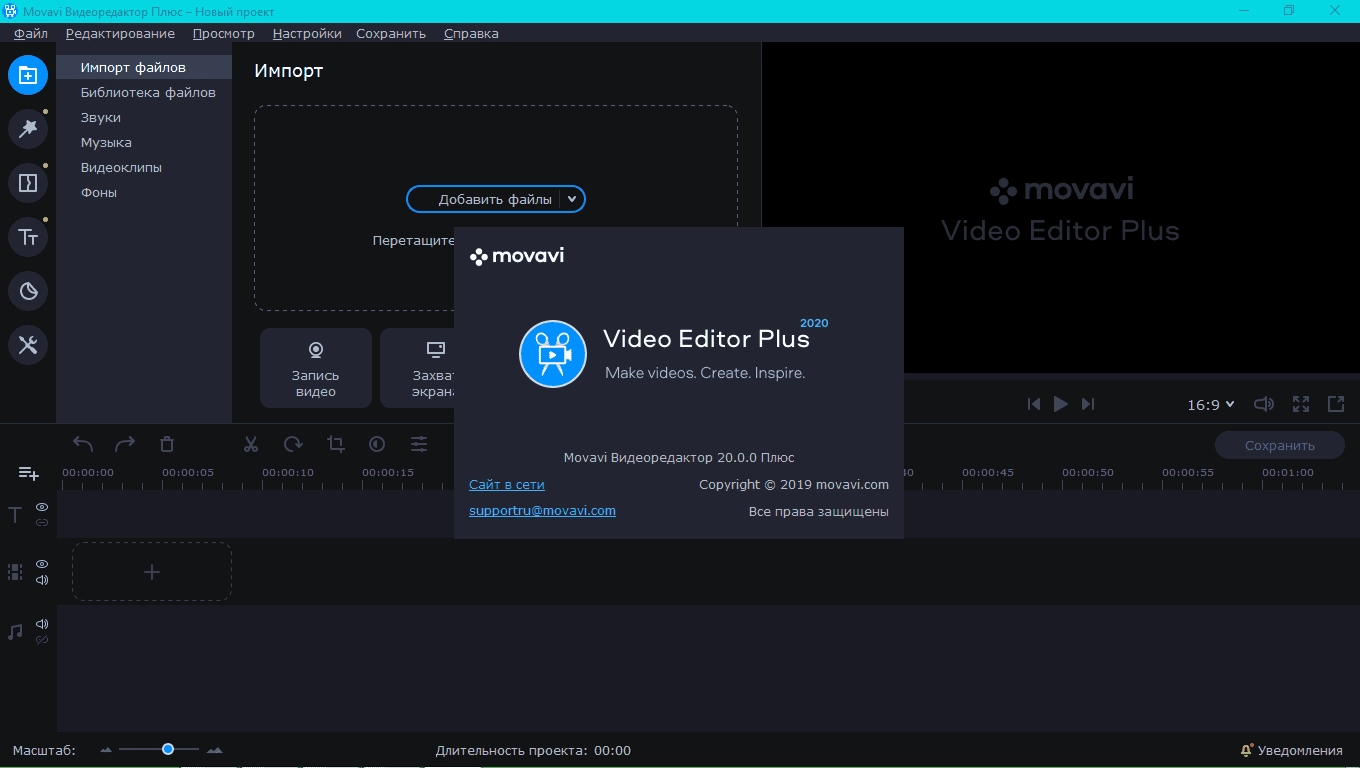Switch preview to full screen
Viewport: 1360px width, 768px height.
click(1301, 404)
